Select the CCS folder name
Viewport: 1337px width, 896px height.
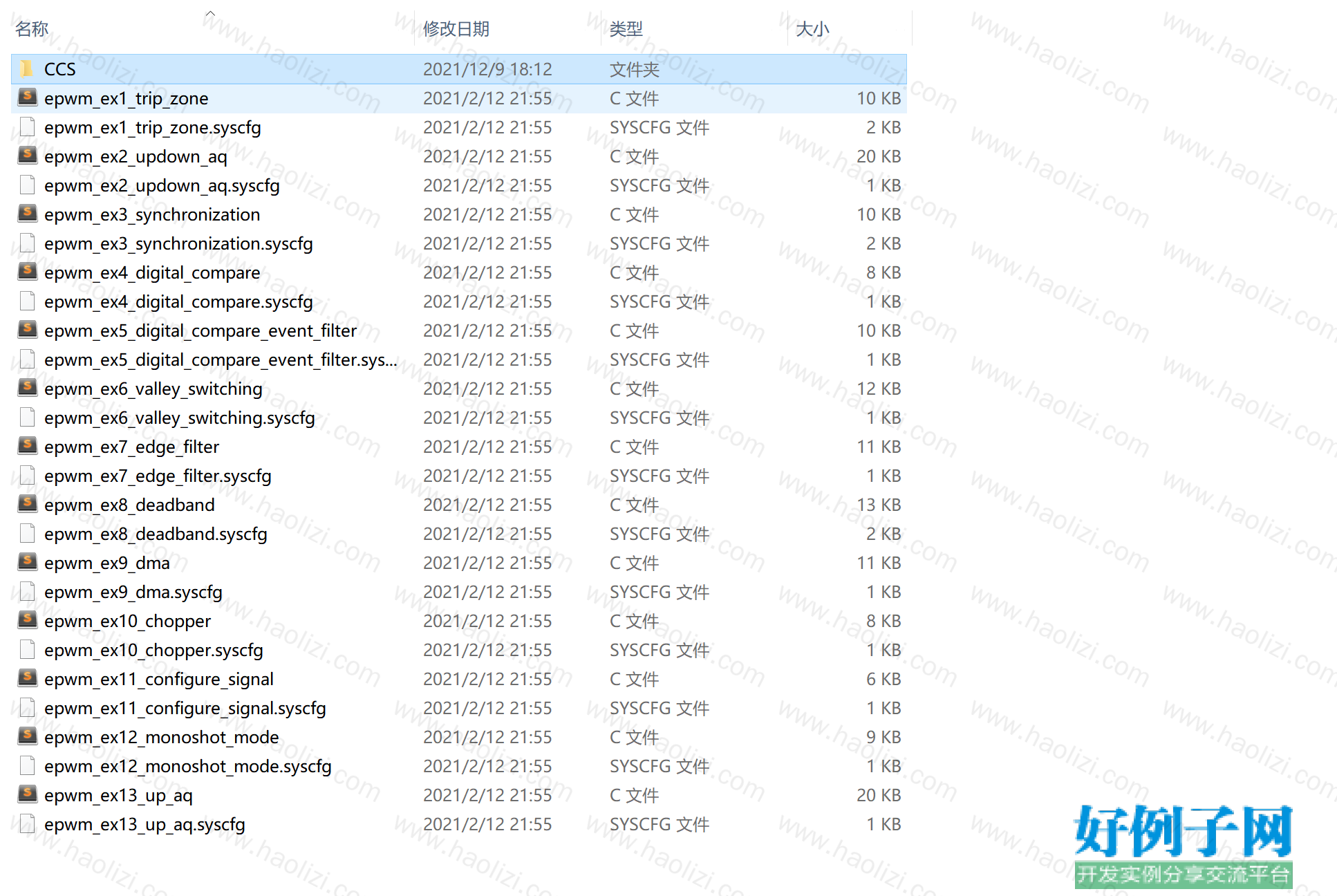[x=60, y=69]
